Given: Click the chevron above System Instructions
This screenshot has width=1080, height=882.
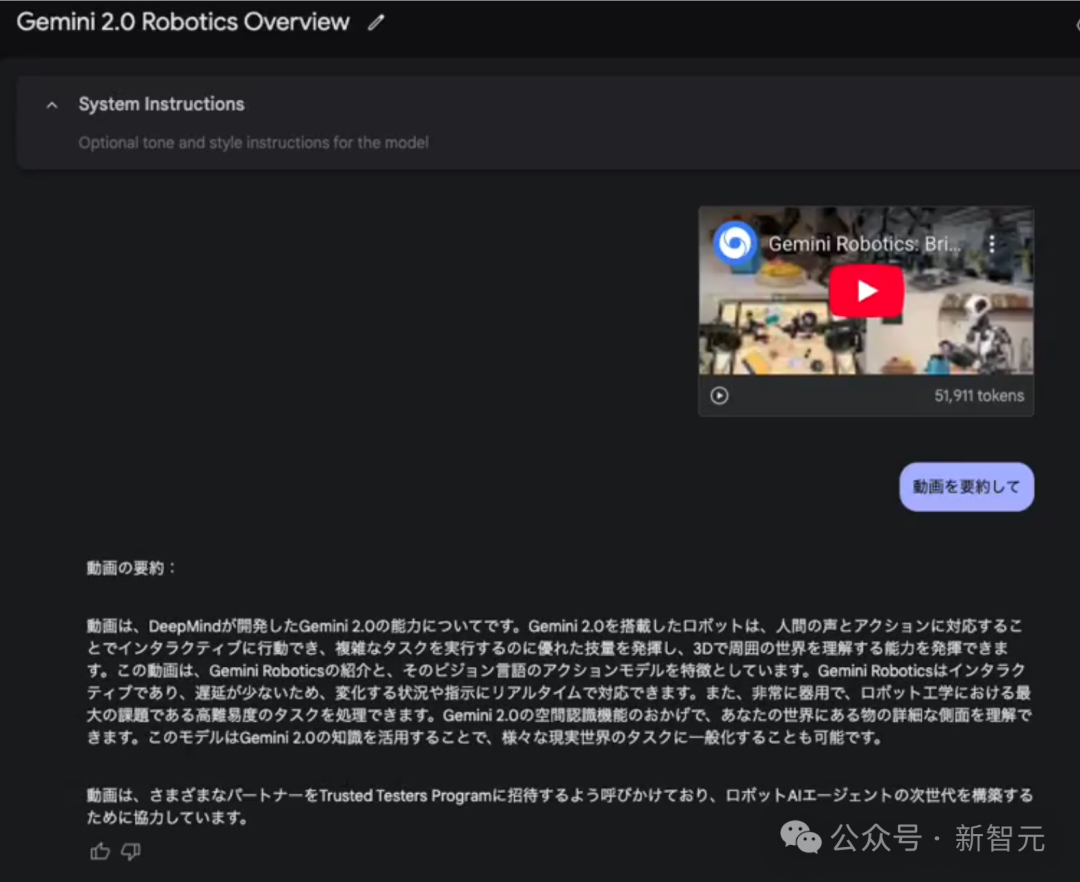Looking at the screenshot, I should [51, 104].
